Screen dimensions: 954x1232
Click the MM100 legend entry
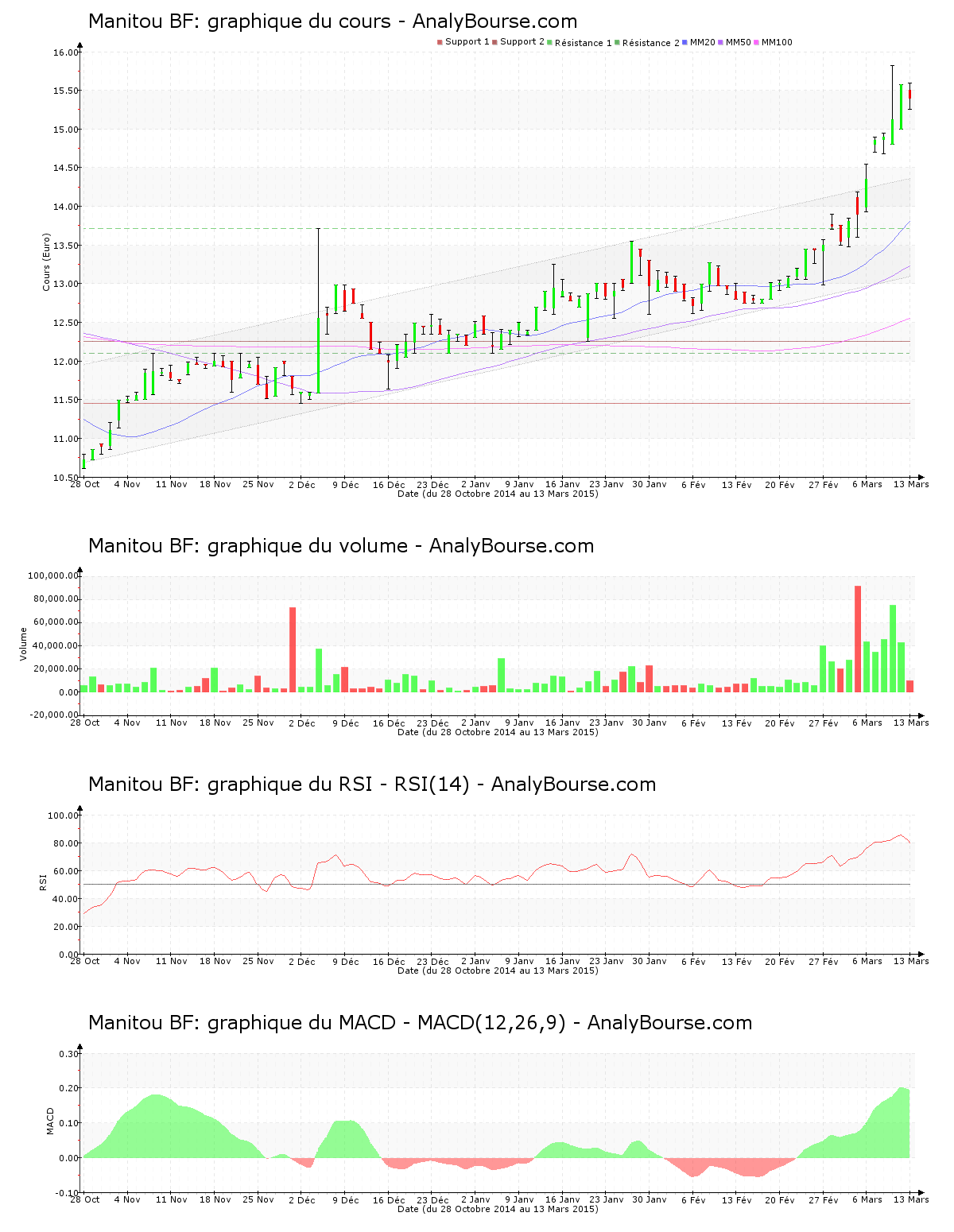(773, 42)
